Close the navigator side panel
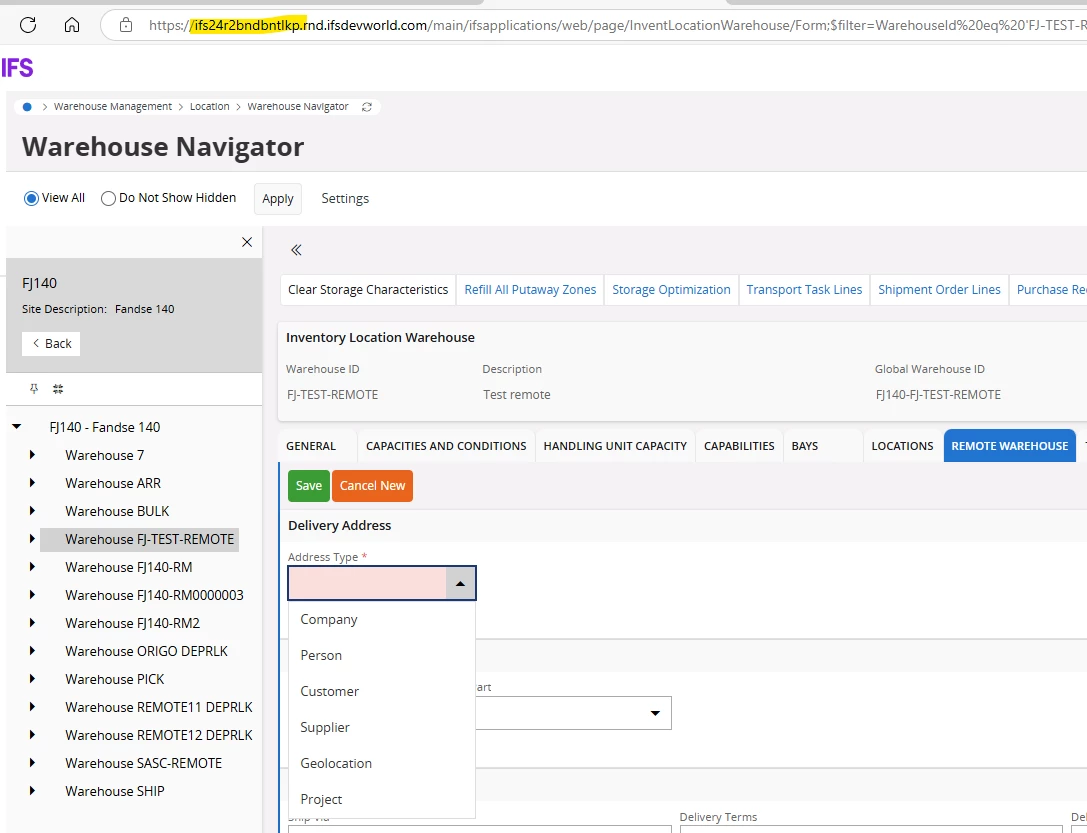This screenshot has width=1087, height=833. (x=247, y=242)
